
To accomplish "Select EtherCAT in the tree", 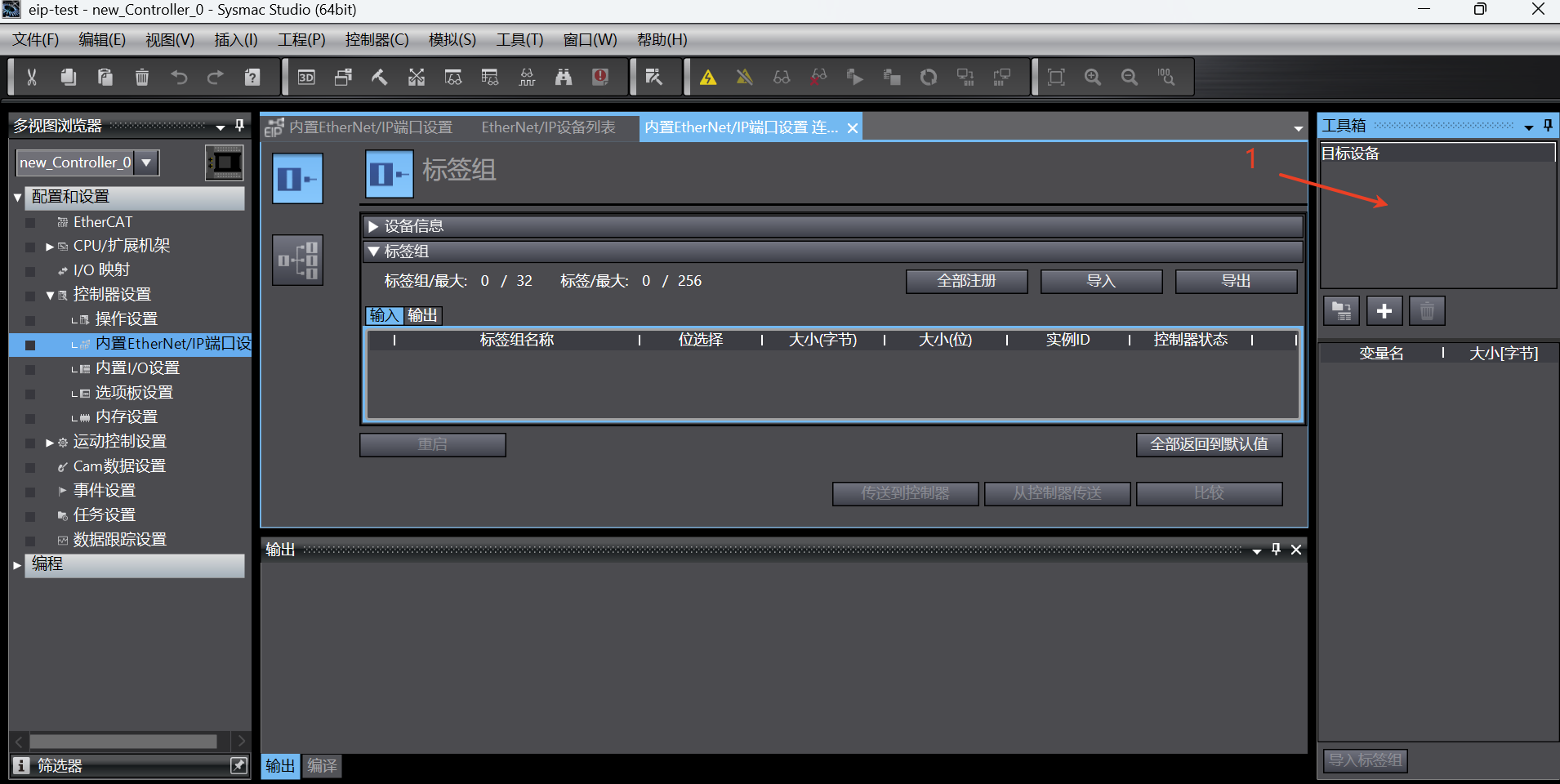I will pyautogui.click(x=102, y=221).
